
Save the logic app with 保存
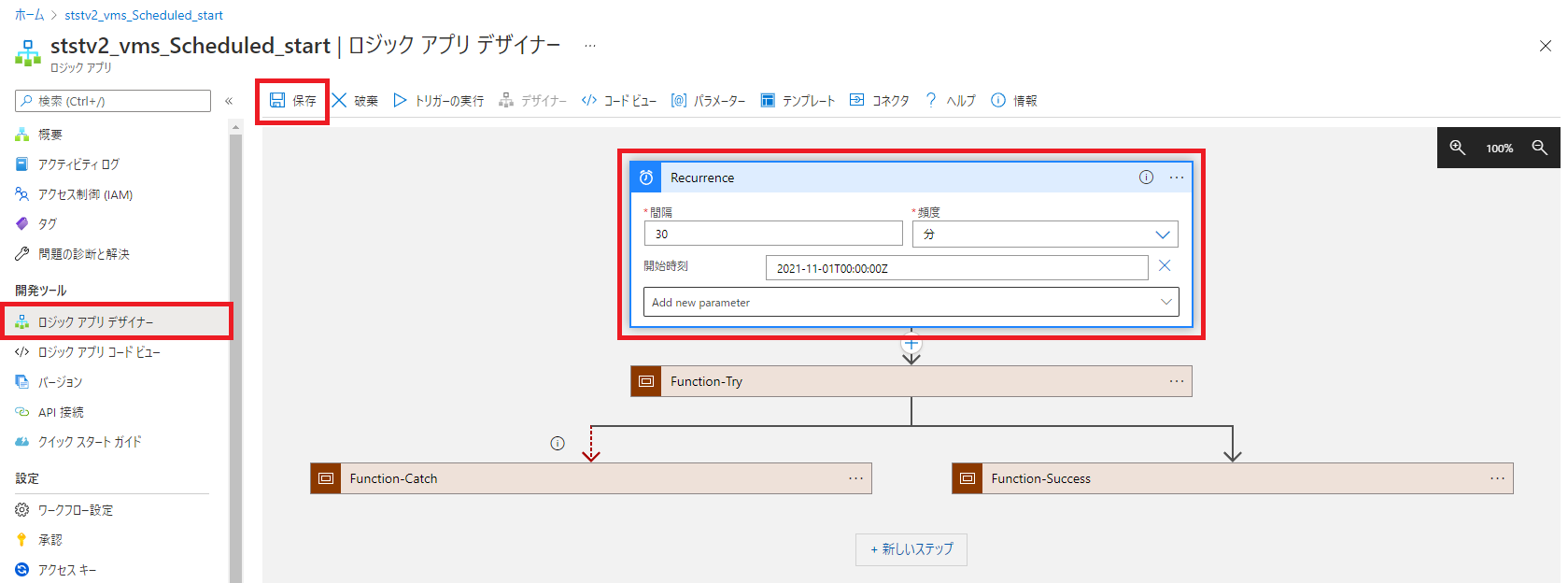293,101
